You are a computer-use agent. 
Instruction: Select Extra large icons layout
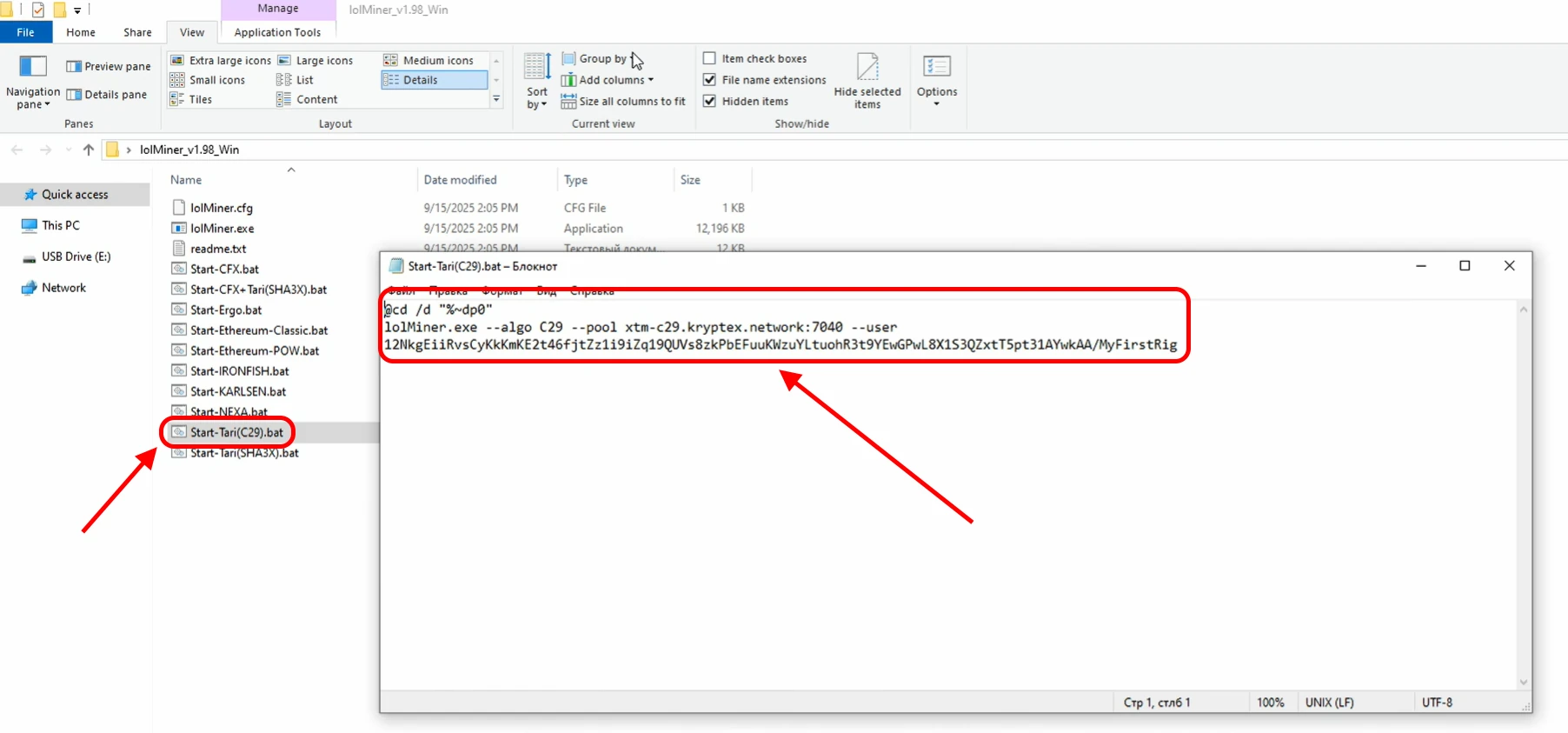221,61
